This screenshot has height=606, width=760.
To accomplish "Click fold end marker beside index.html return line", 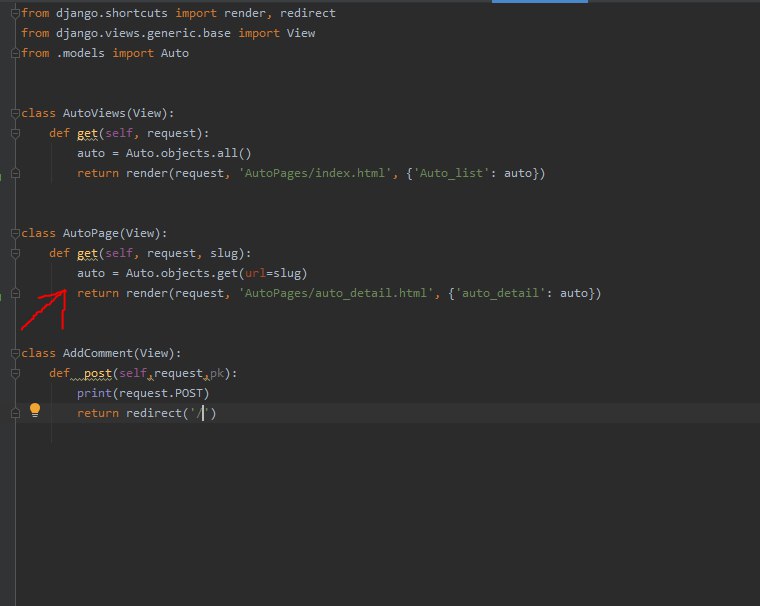I will click(x=16, y=173).
